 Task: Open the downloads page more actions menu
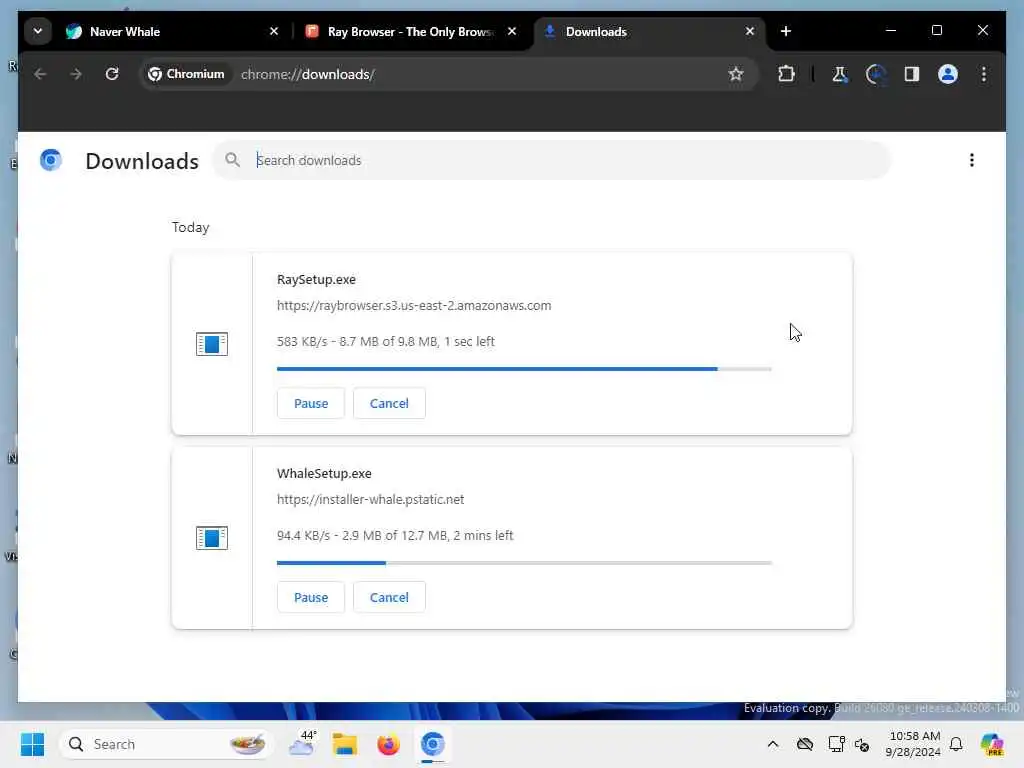pyautogui.click(x=971, y=160)
